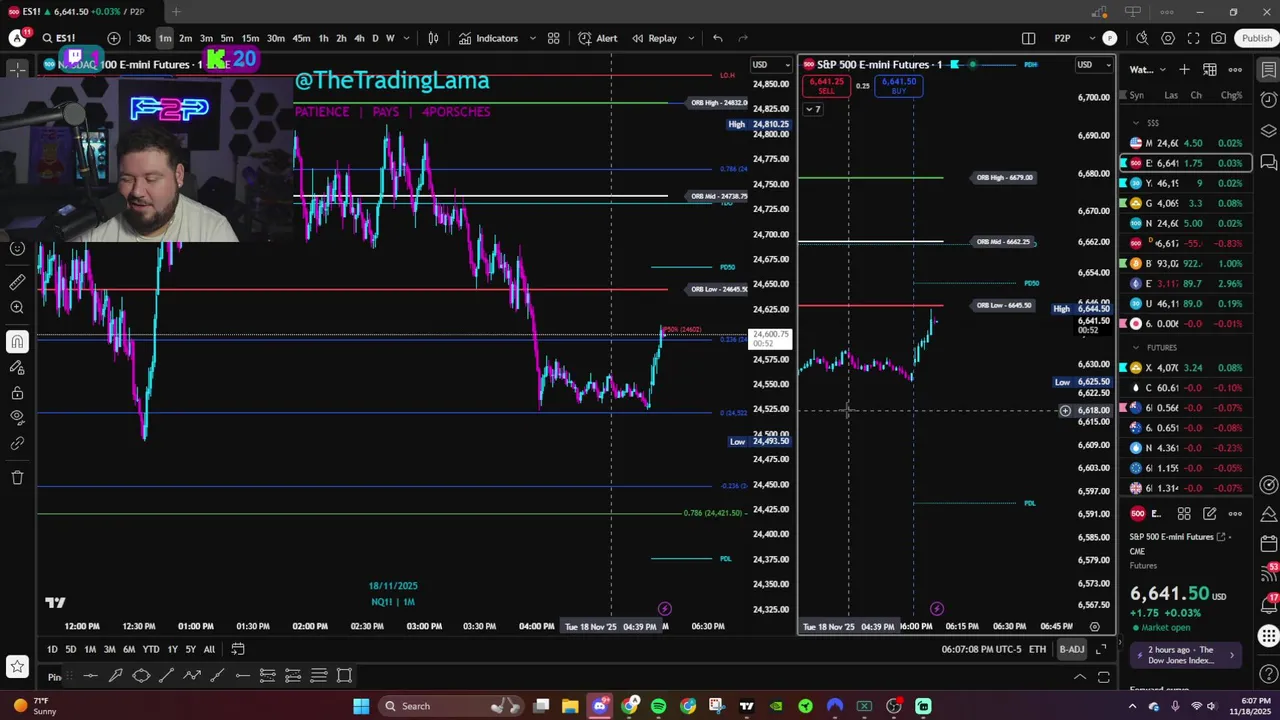Screen dimensions: 1280x720
Task: Collapse the S&P chart indicator legend
Action: [813, 109]
